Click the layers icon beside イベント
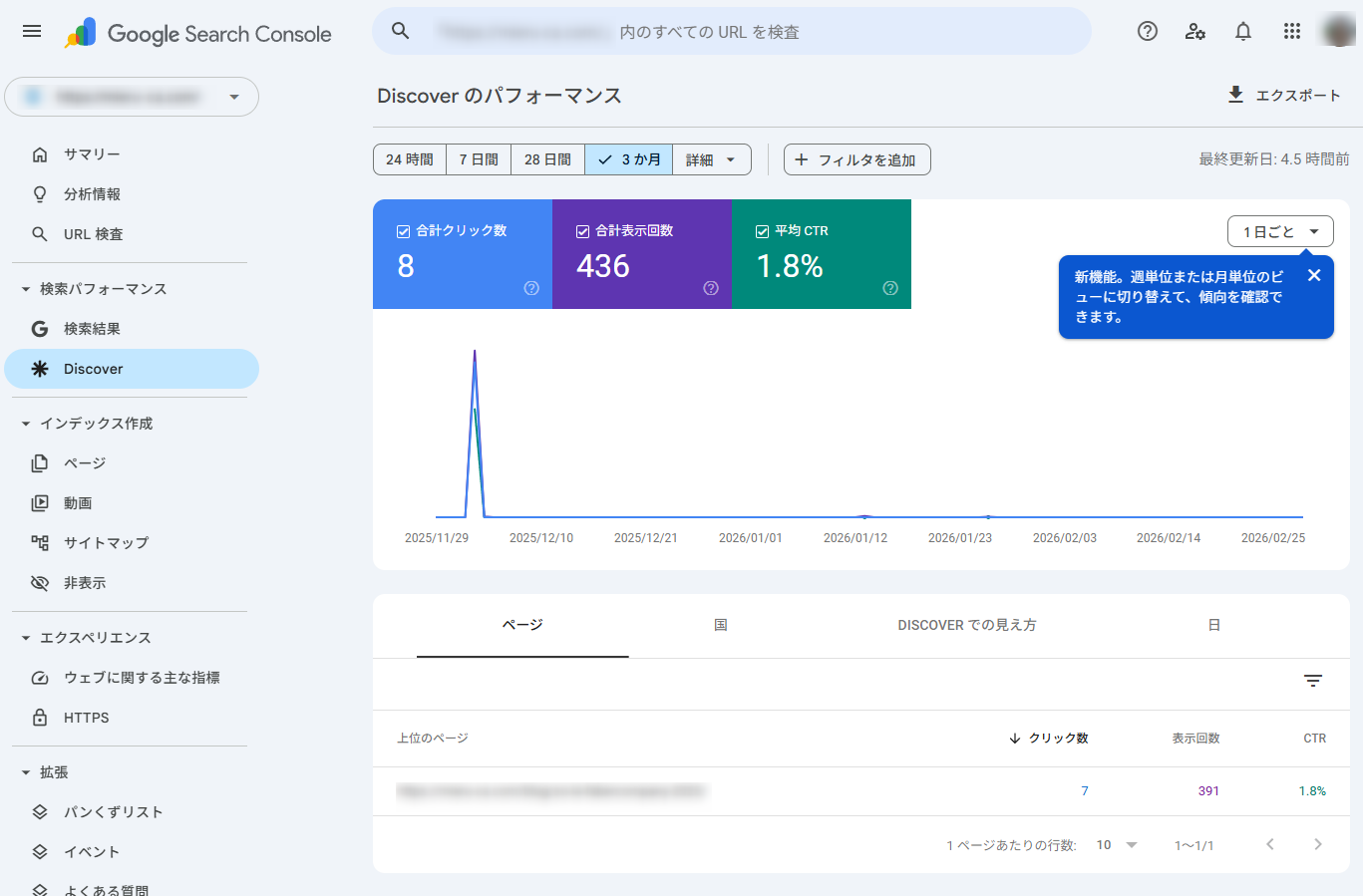This screenshot has width=1363, height=896. point(40,852)
